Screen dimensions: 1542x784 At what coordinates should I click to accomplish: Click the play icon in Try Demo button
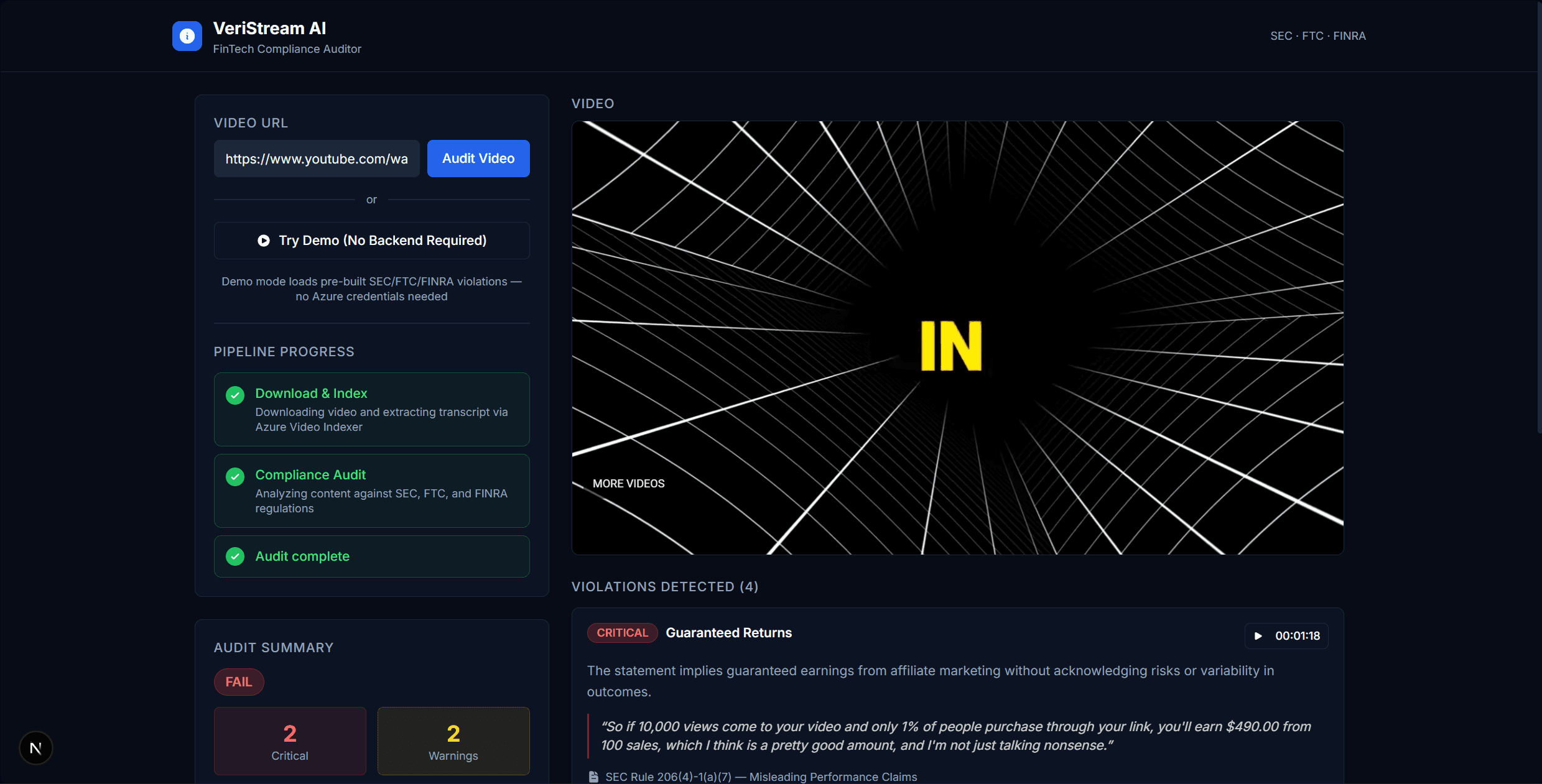(264, 241)
